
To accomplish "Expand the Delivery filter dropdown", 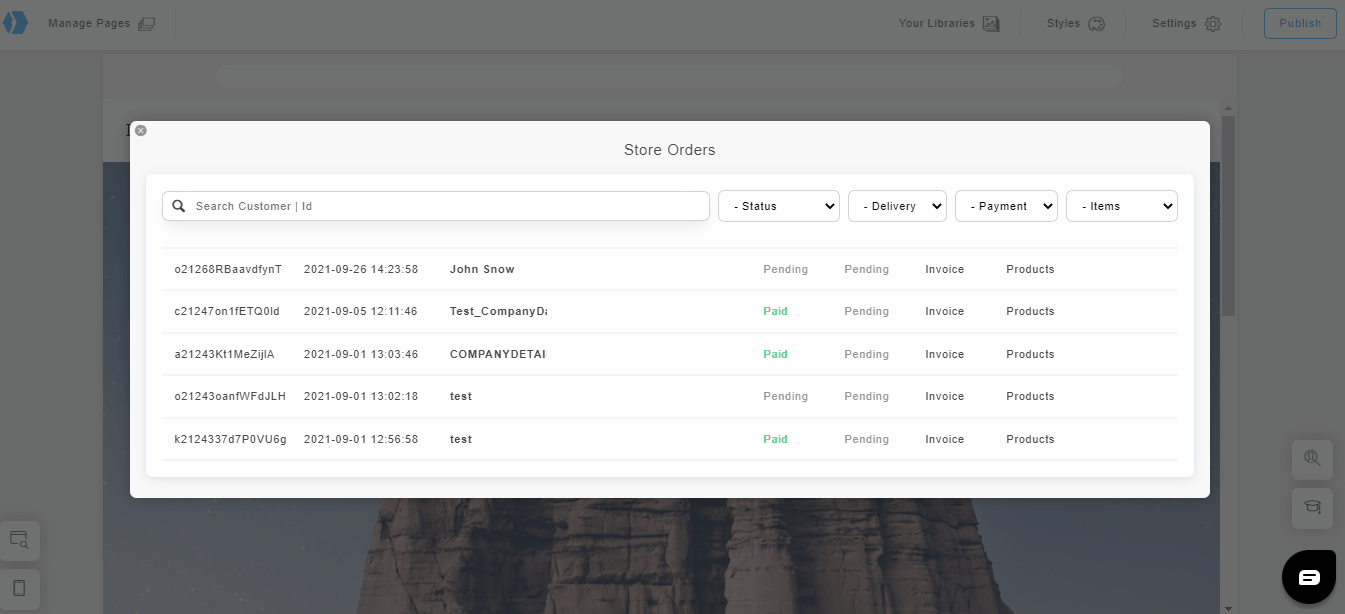I will pyautogui.click(x=897, y=206).
